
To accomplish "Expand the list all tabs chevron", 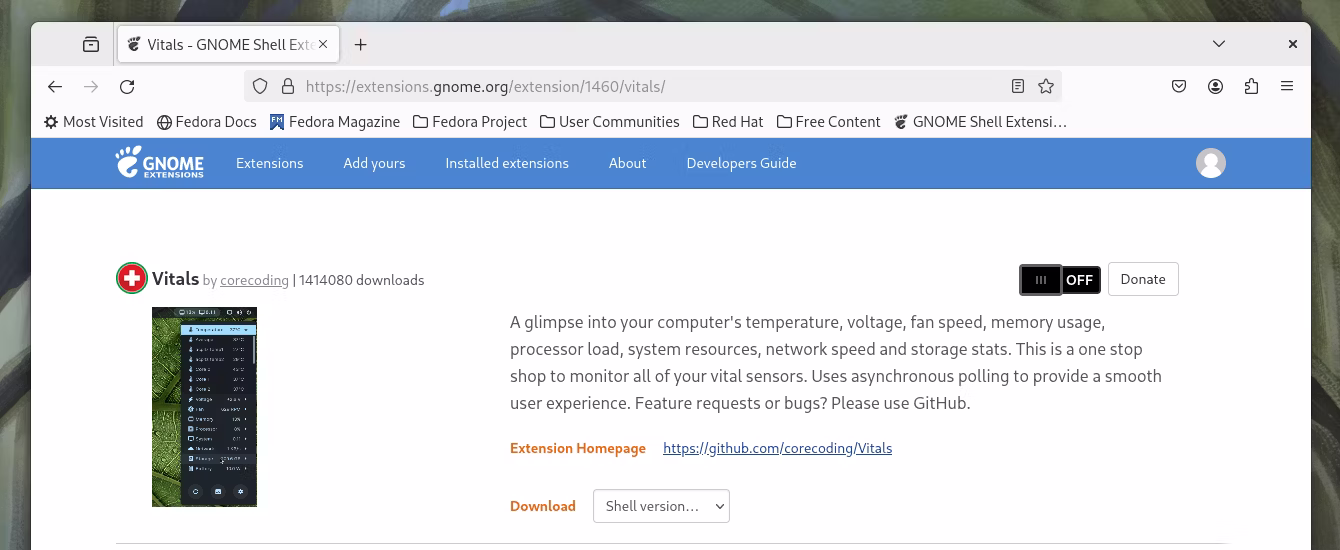I will 1218,44.
